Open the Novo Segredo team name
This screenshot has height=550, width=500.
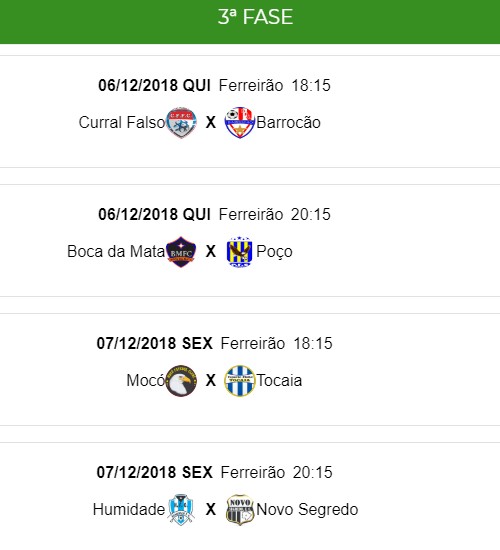point(307,510)
